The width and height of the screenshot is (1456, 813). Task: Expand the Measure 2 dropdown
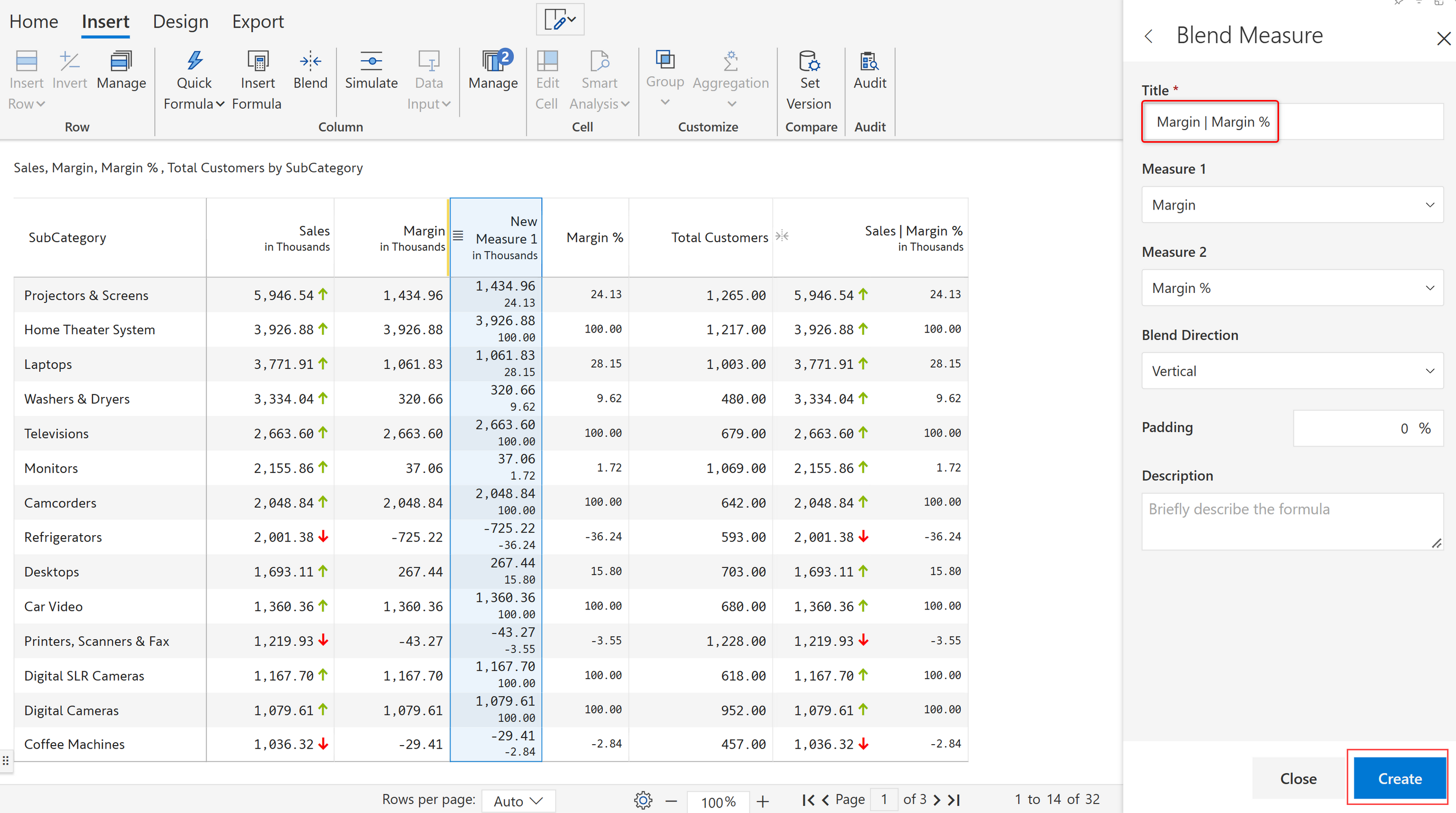point(1292,287)
